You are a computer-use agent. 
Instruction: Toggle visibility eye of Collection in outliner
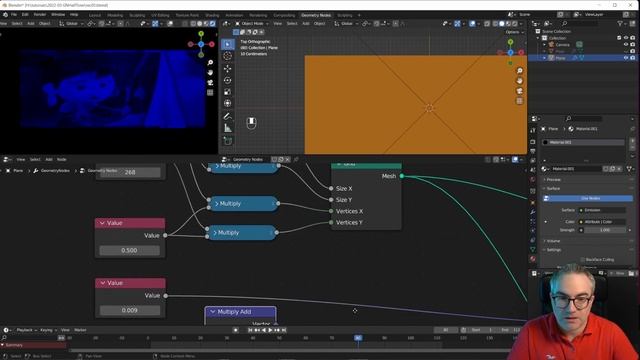click(626, 38)
